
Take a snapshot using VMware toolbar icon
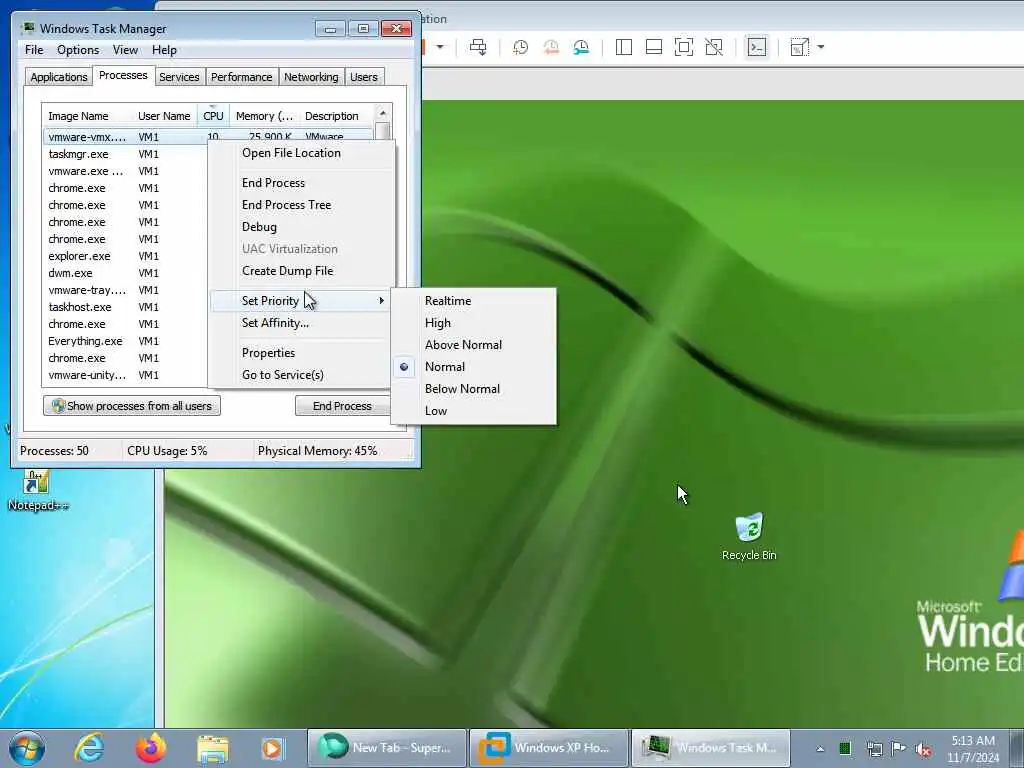click(x=520, y=47)
